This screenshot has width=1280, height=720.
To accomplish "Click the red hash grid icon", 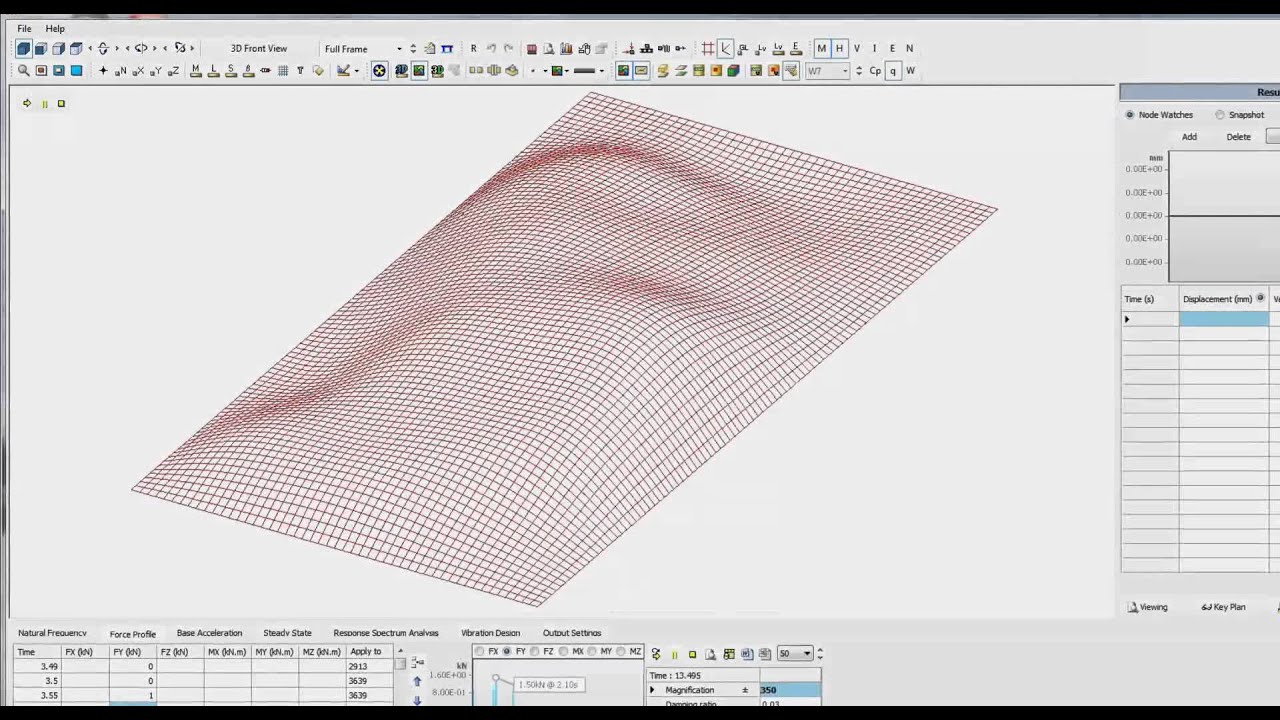I will 708,48.
